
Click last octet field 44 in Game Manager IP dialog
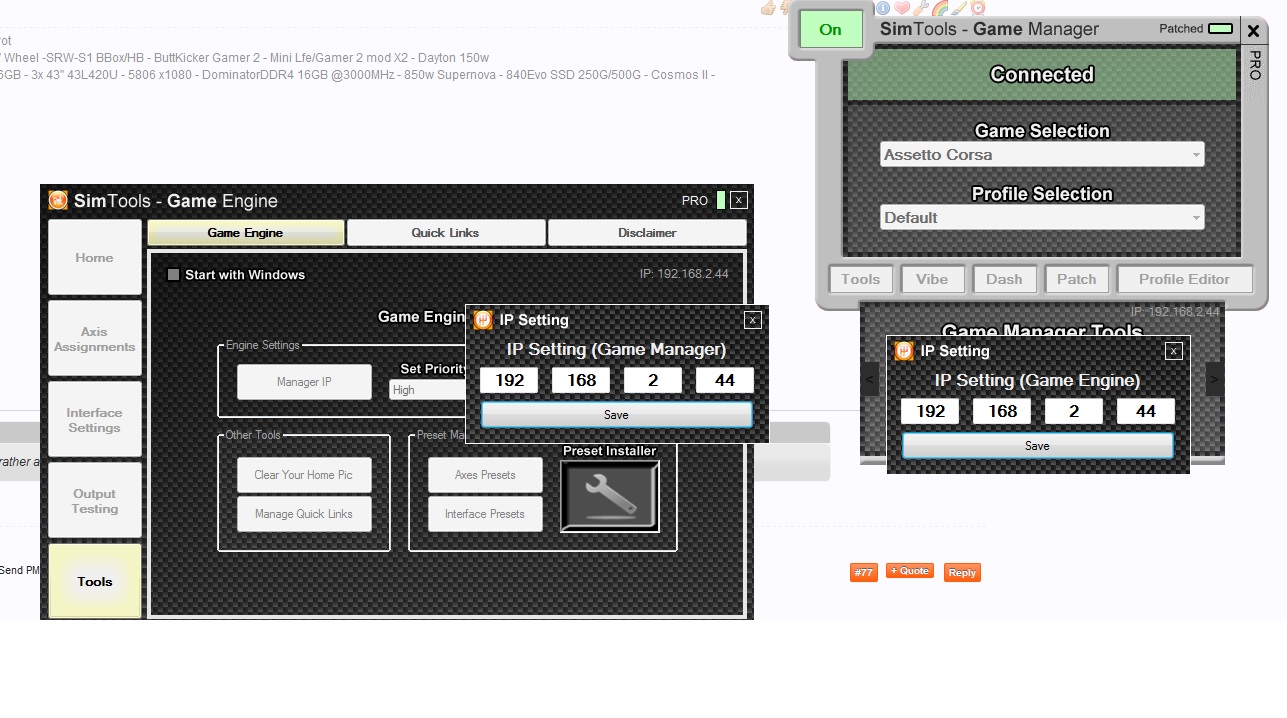[725, 380]
